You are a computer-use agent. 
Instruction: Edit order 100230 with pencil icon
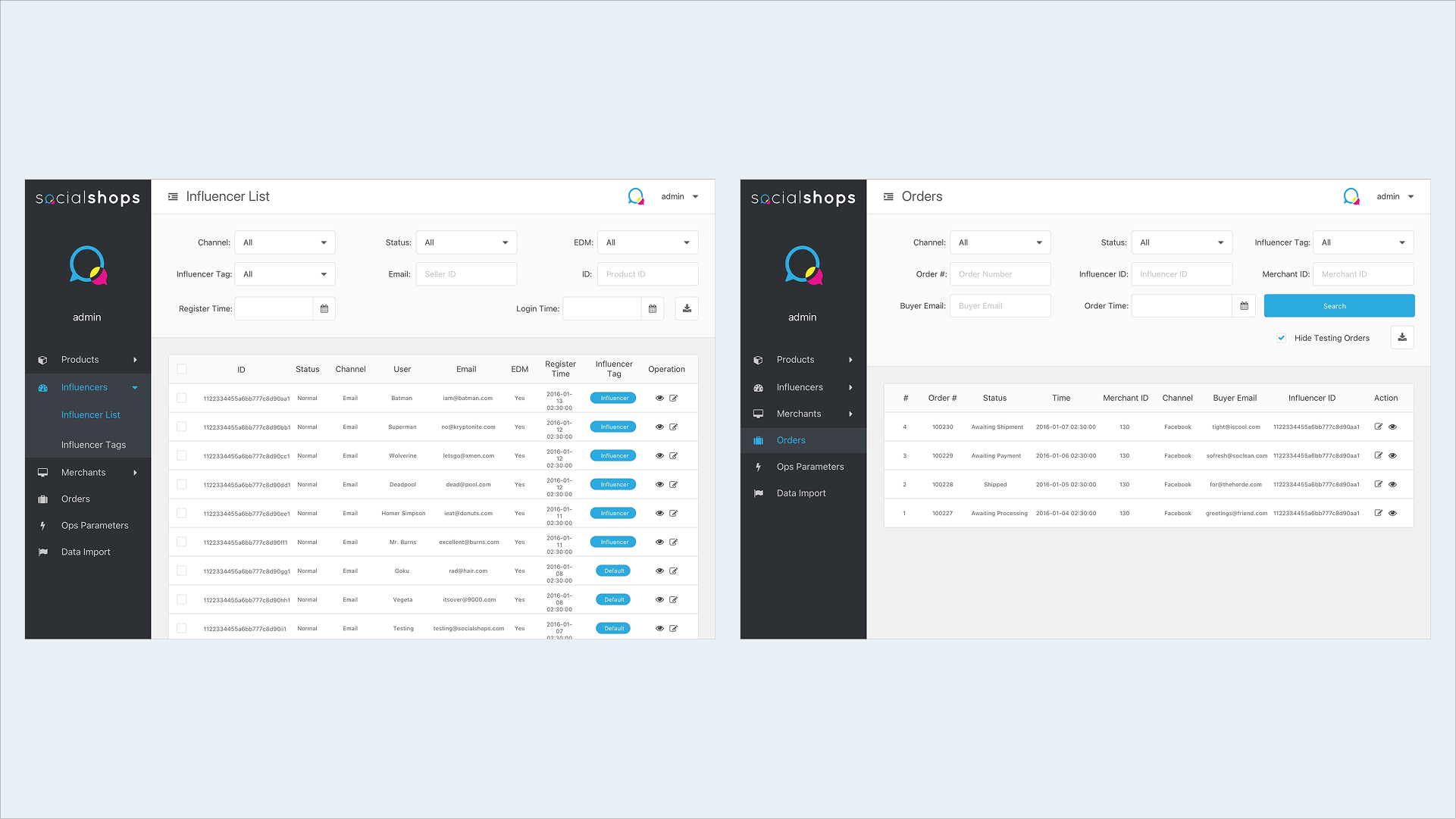(1378, 427)
